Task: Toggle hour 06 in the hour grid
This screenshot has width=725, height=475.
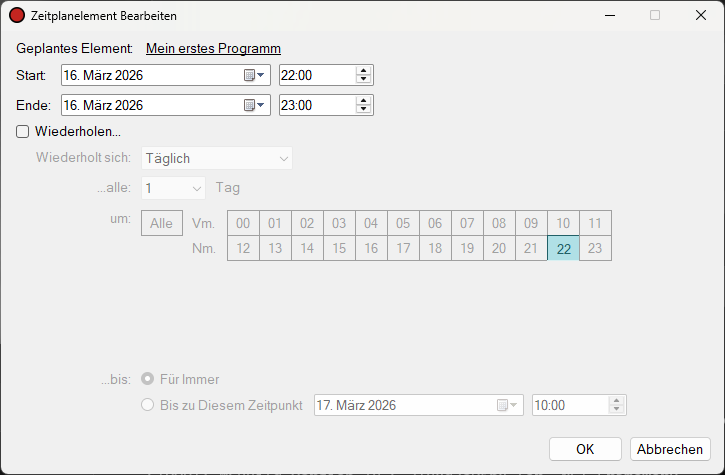Action: (435, 223)
